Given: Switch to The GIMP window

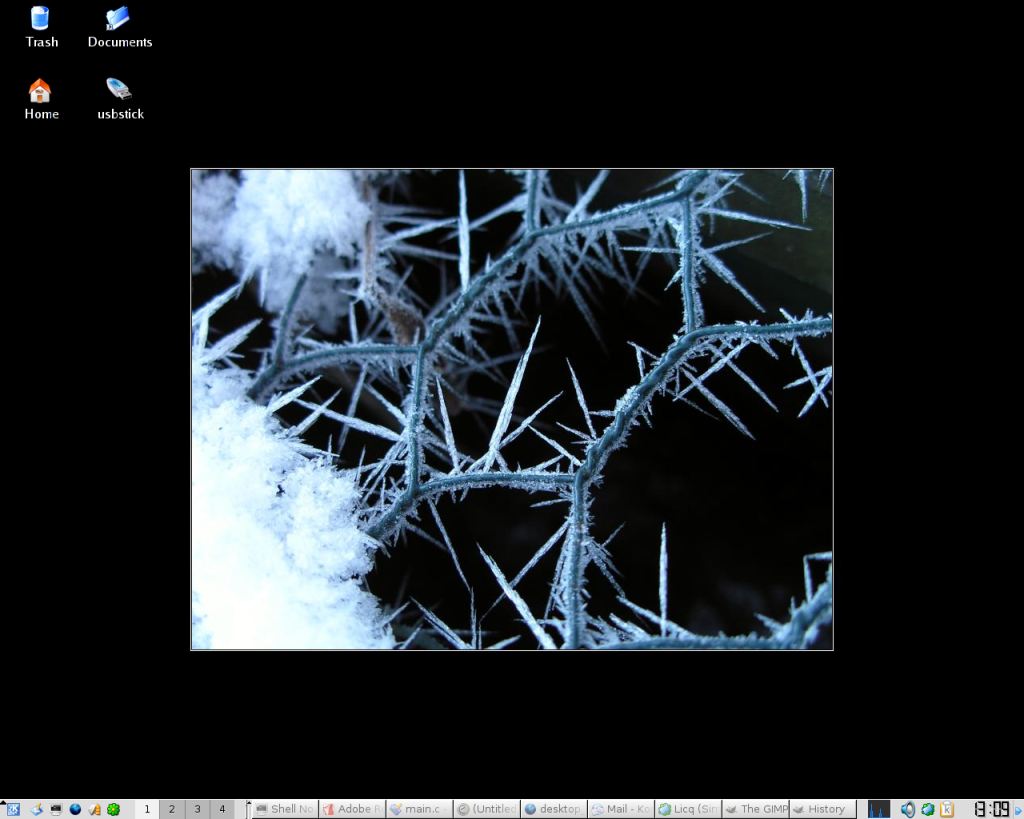Looking at the screenshot, I should (756, 809).
